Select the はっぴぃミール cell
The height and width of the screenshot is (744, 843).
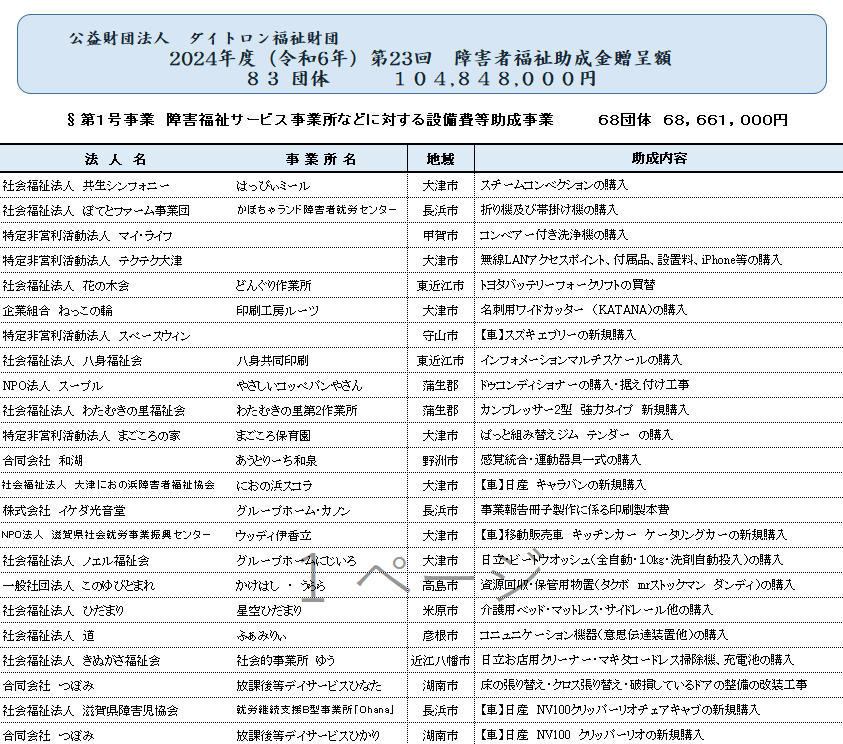[x=273, y=186]
